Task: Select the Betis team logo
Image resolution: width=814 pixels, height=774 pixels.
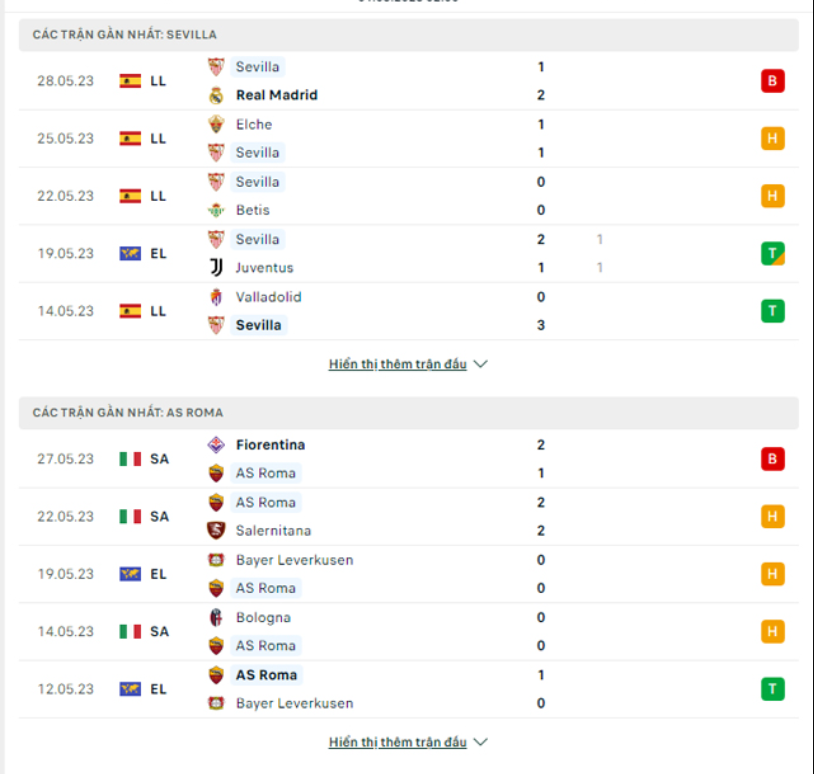Action: pyautogui.click(x=216, y=210)
